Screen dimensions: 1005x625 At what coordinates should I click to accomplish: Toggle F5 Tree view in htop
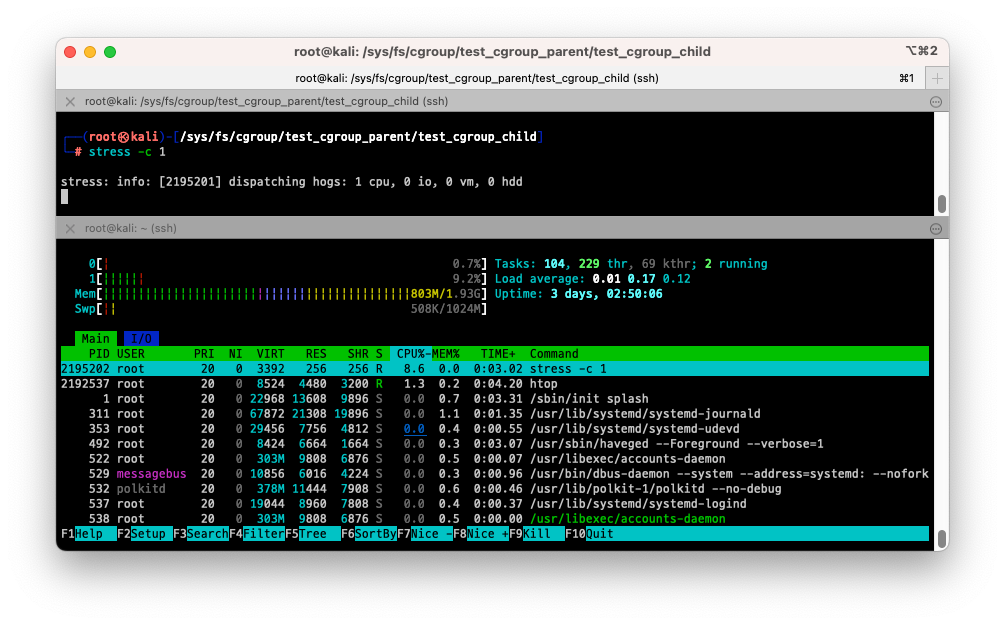coord(312,534)
